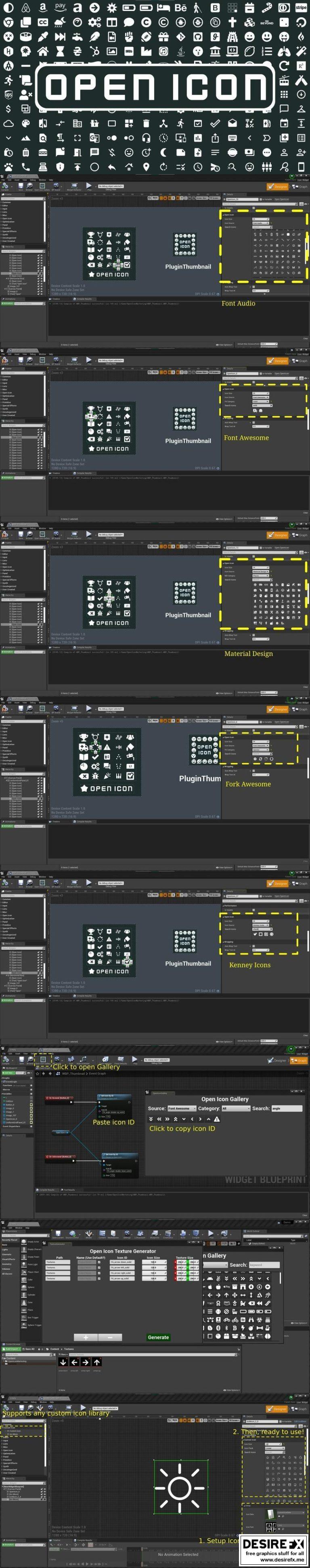Open the Icon Font dropdown in the Material Design screenshot
The width and height of the screenshot is (310, 1568).
(x=261, y=571)
